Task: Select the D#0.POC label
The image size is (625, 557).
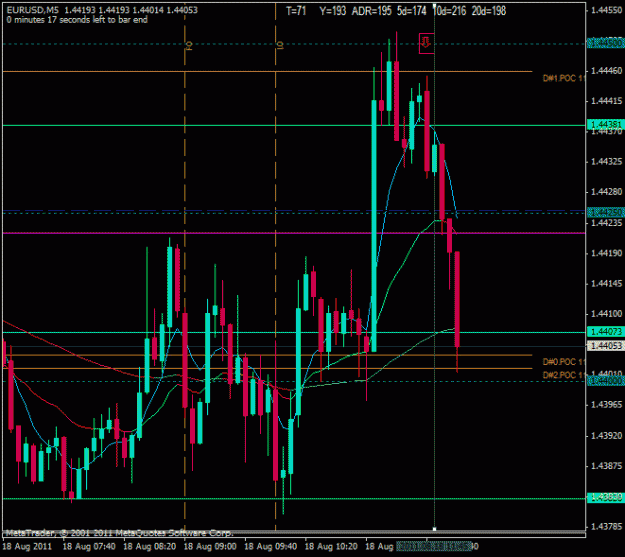Action: (564, 362)
